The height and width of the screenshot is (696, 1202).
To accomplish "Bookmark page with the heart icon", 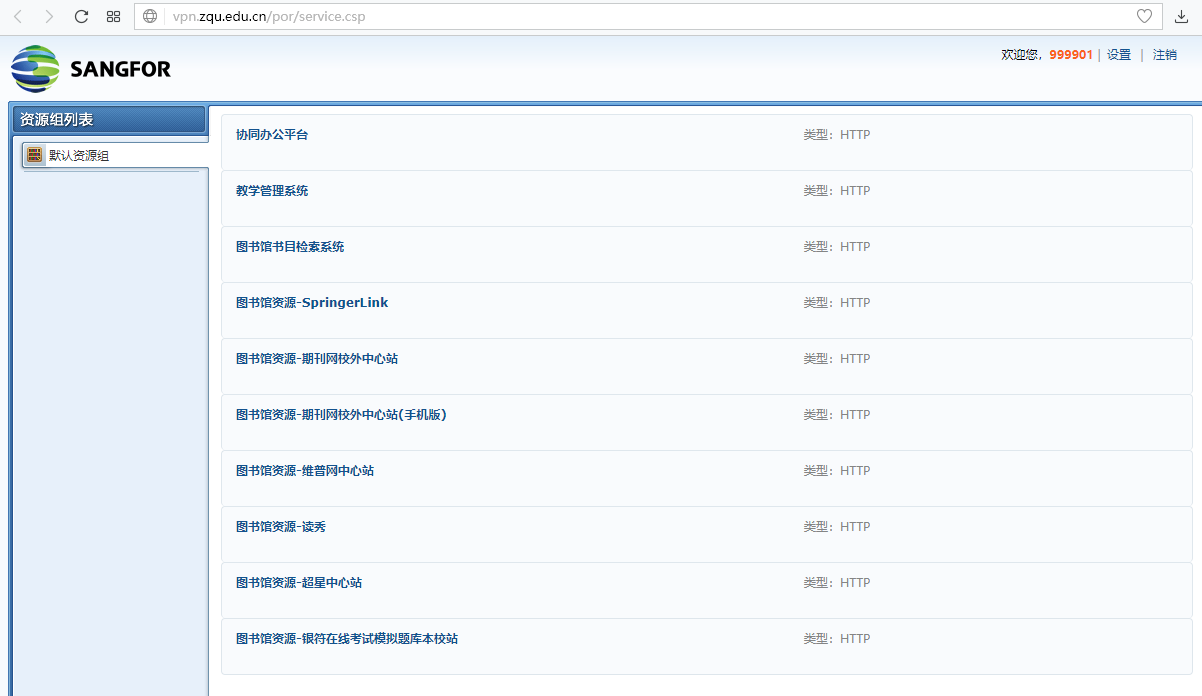I will click(1144, 16).
